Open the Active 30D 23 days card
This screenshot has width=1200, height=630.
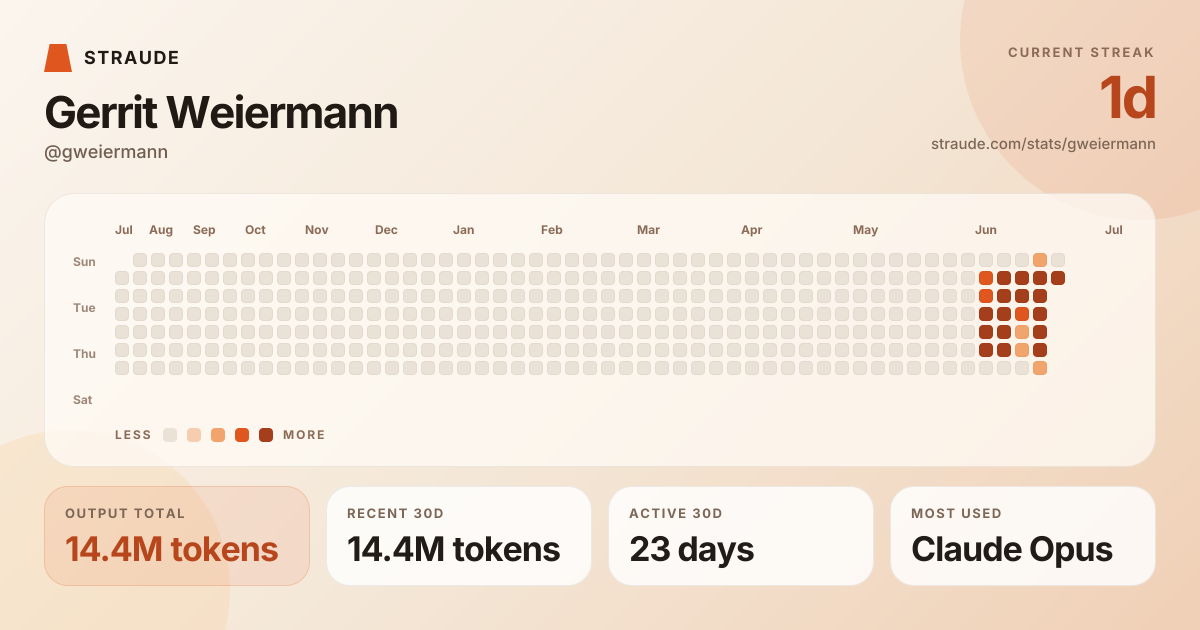coord(741,536)
